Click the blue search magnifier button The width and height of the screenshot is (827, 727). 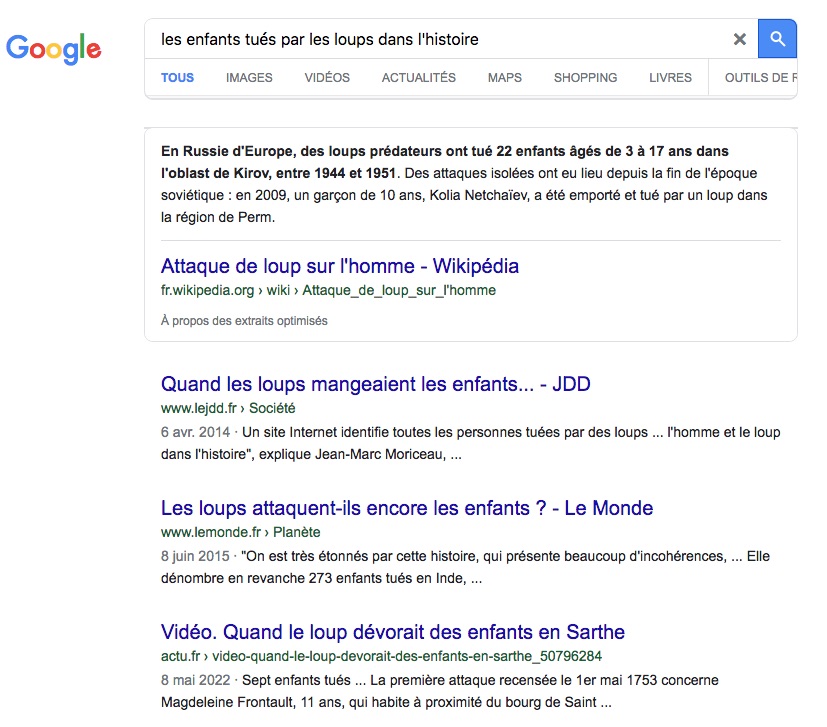pos(777,39)
